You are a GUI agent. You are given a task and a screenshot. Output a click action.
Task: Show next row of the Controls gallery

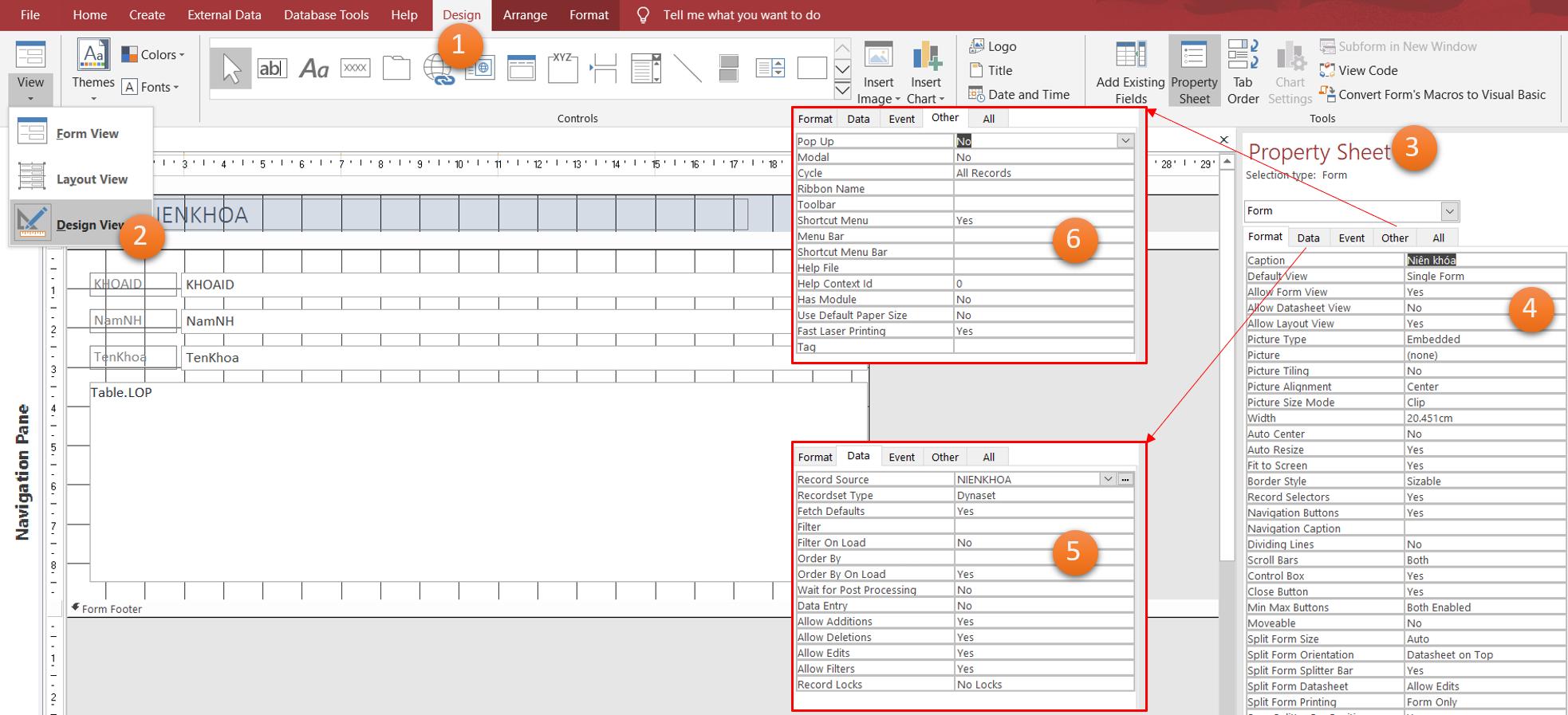(842, 69)
